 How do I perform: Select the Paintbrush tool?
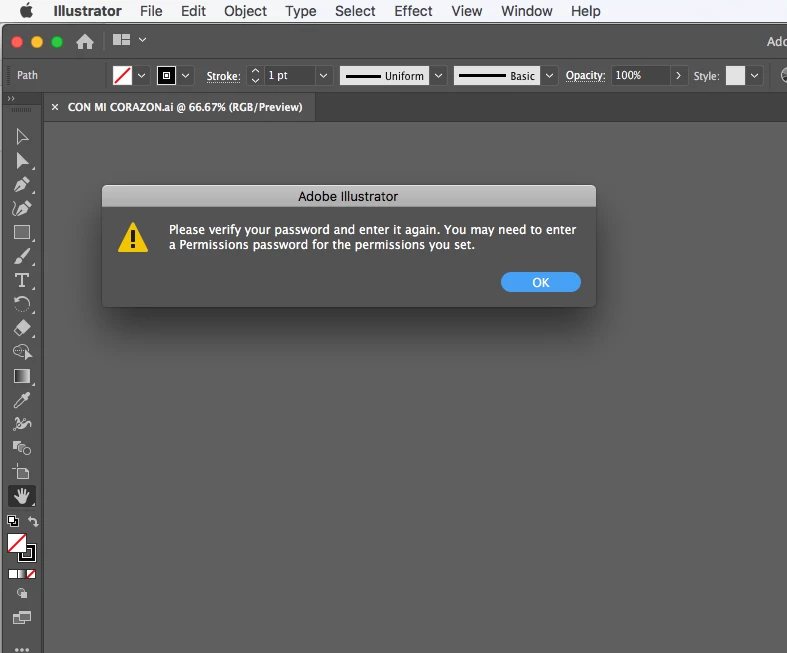(22, 256)
